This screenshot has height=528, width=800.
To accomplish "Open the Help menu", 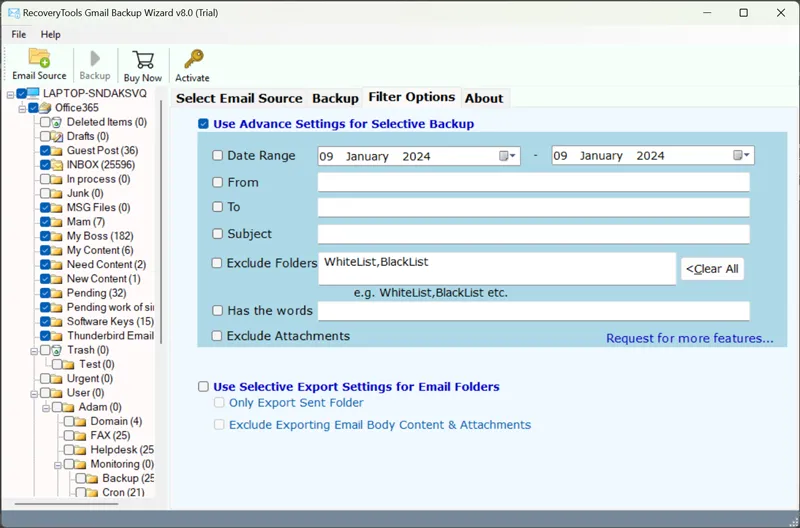I will (x=50, y=34).
